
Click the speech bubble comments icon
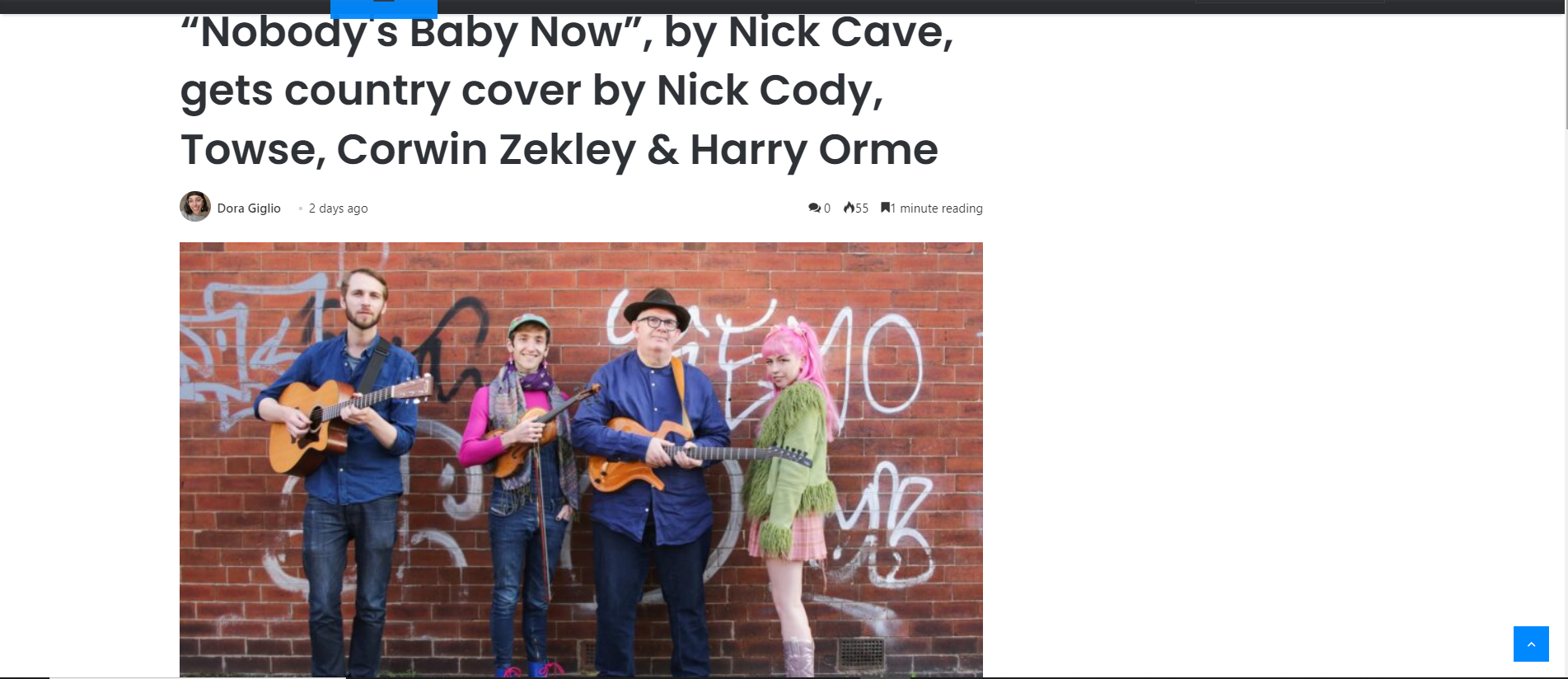(x=814, y=208)
